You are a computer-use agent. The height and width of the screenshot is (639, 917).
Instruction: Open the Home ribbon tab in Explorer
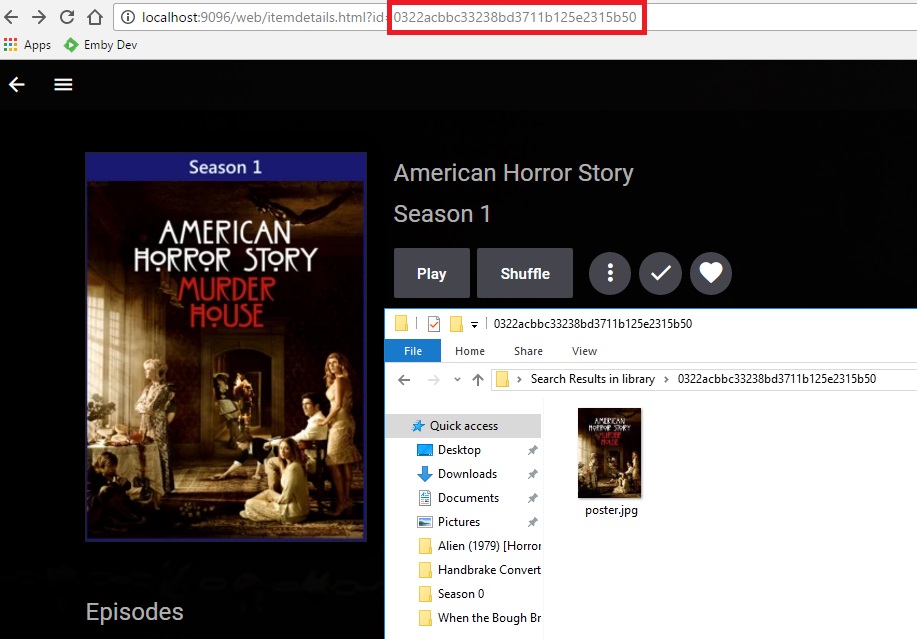[x=470, y=351]
